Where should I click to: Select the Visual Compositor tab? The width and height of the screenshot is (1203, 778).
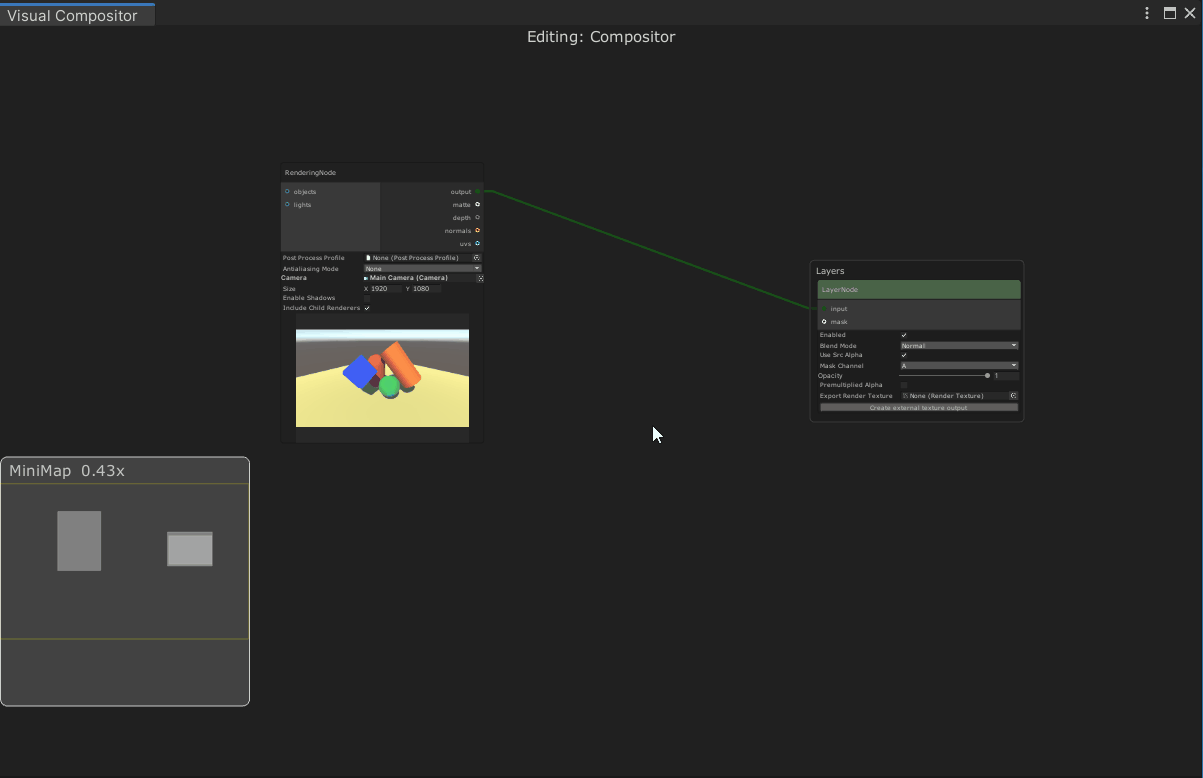(73, 16)
